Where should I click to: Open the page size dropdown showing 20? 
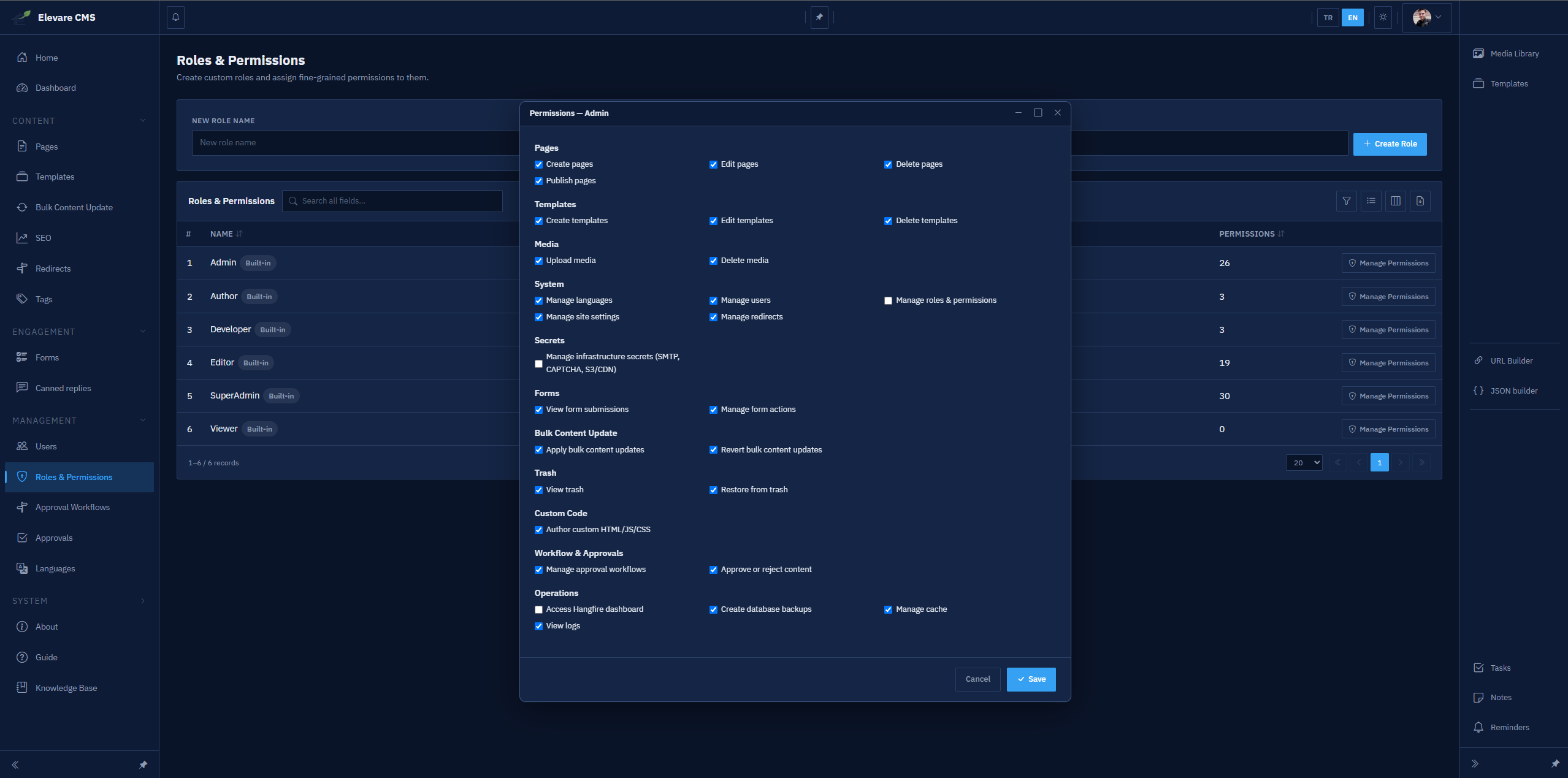tap(1304, 462)
